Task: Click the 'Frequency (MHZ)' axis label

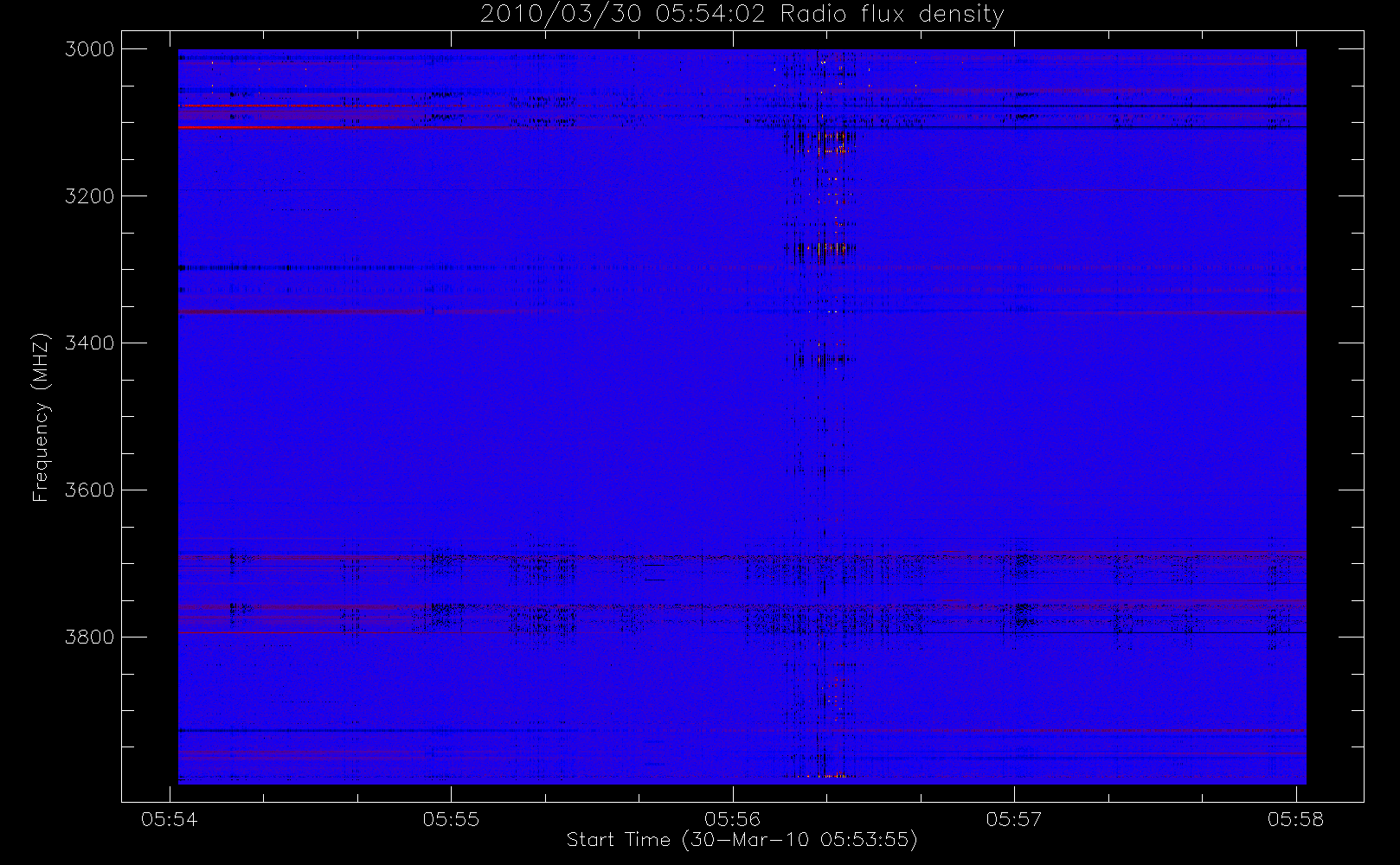Action: click(x=41, y=417)
